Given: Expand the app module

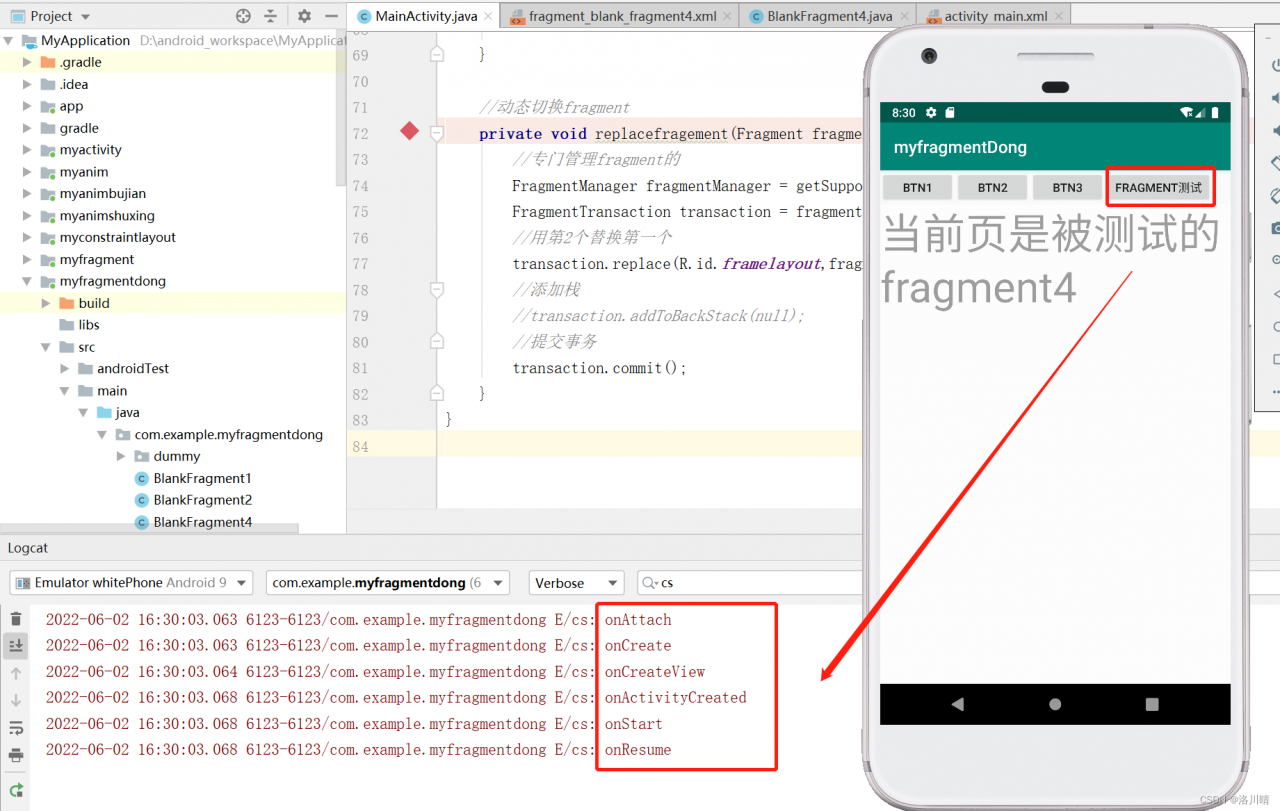Looking at the screenshot, I should [x=27, y=106].
